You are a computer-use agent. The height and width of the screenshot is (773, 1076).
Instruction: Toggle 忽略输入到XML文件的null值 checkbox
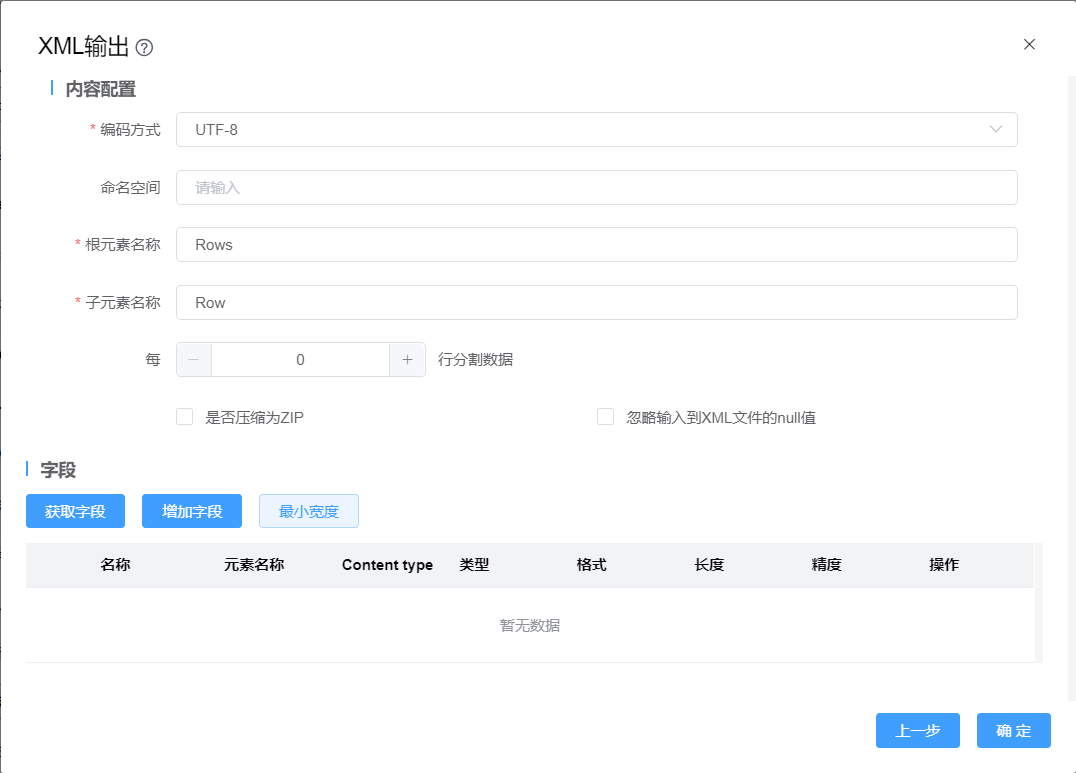[605, 417]
